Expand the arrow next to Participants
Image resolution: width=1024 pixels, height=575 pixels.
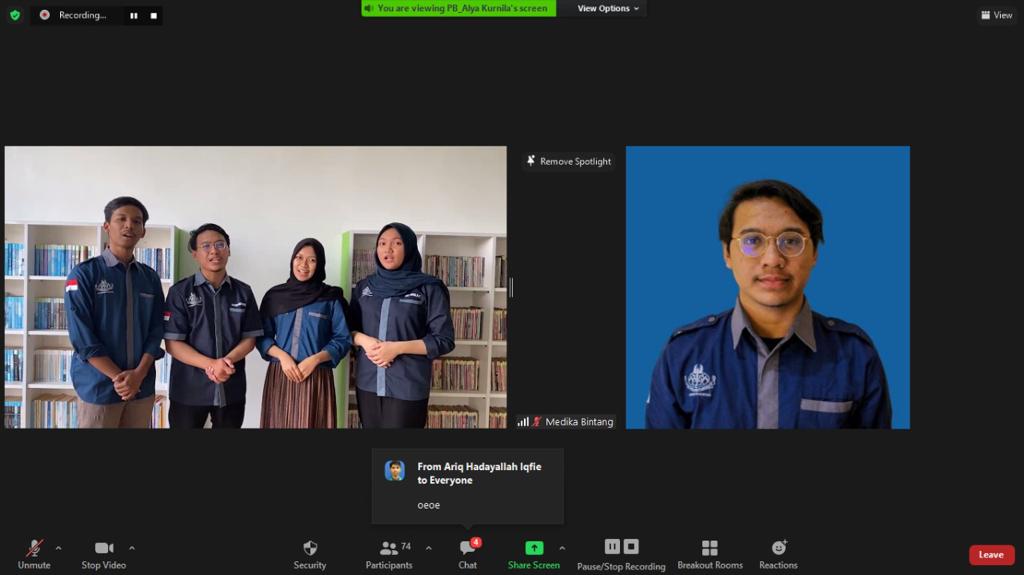click(x=428, y=548)
